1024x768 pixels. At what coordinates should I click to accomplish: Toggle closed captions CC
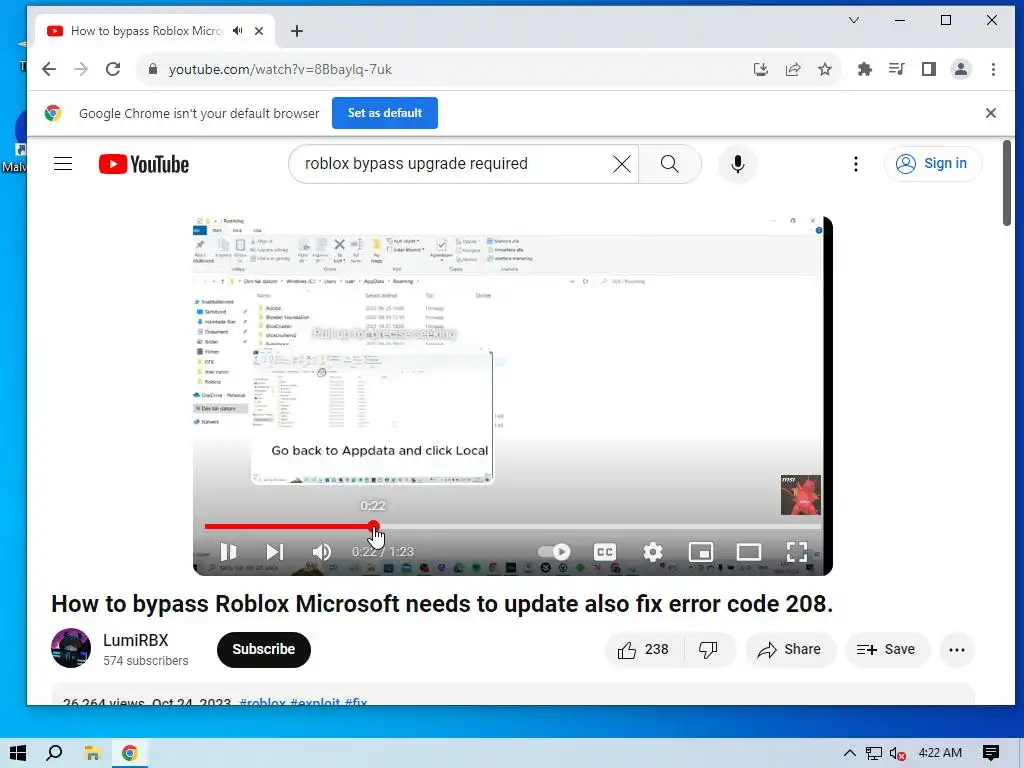[605, 552]
